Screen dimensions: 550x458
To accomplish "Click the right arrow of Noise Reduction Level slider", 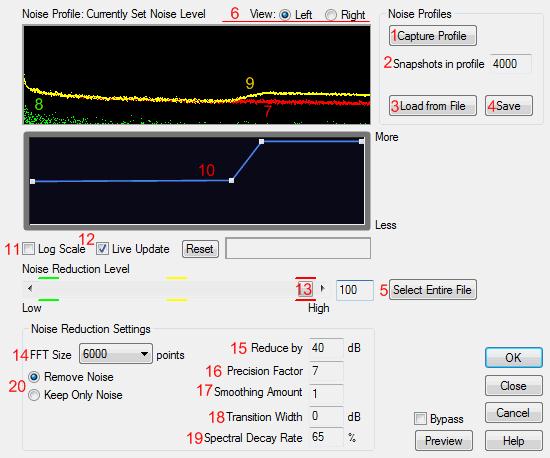I will click(323, 289).
